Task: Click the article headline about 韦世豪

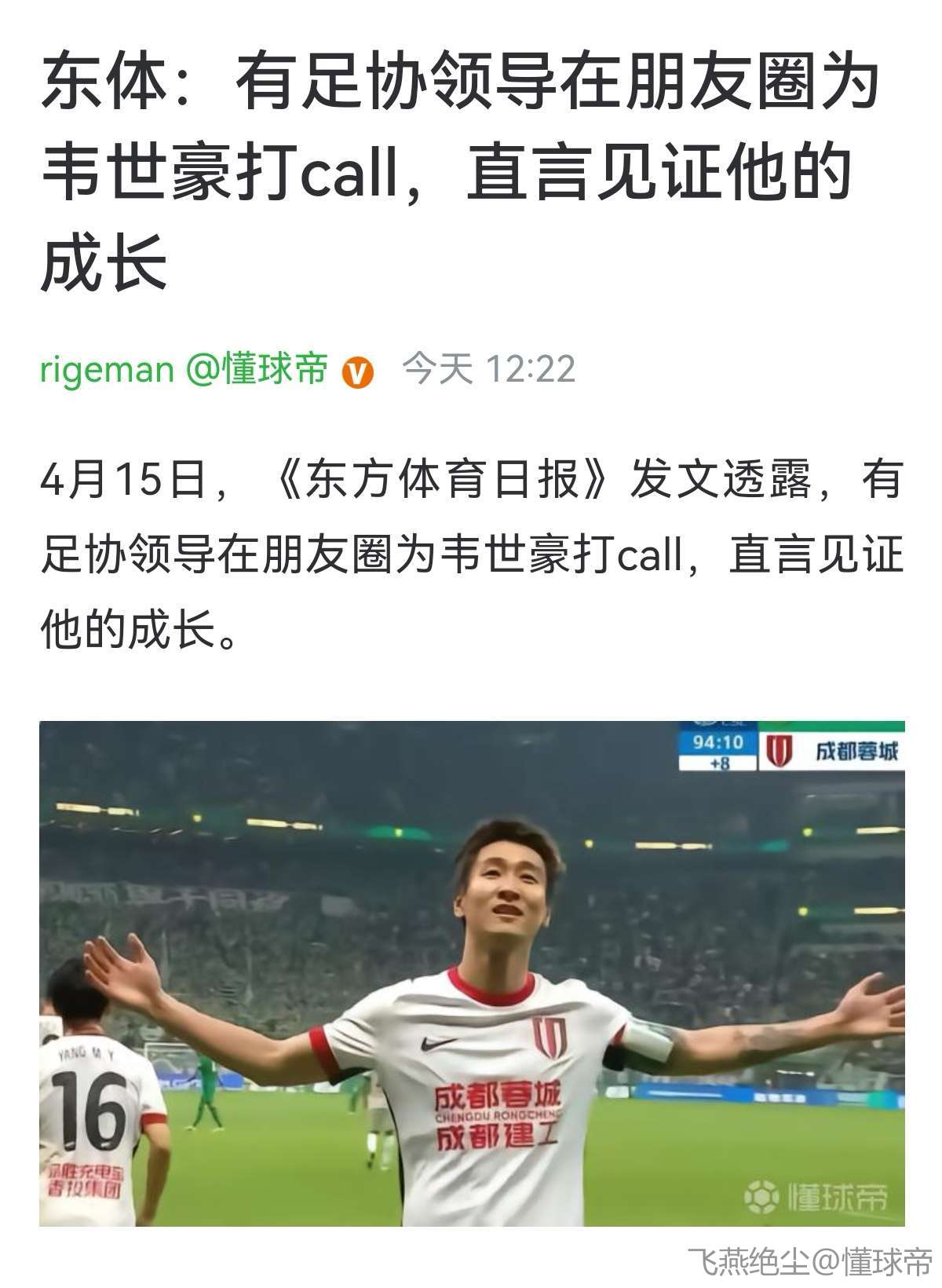Action: (458, 172)
